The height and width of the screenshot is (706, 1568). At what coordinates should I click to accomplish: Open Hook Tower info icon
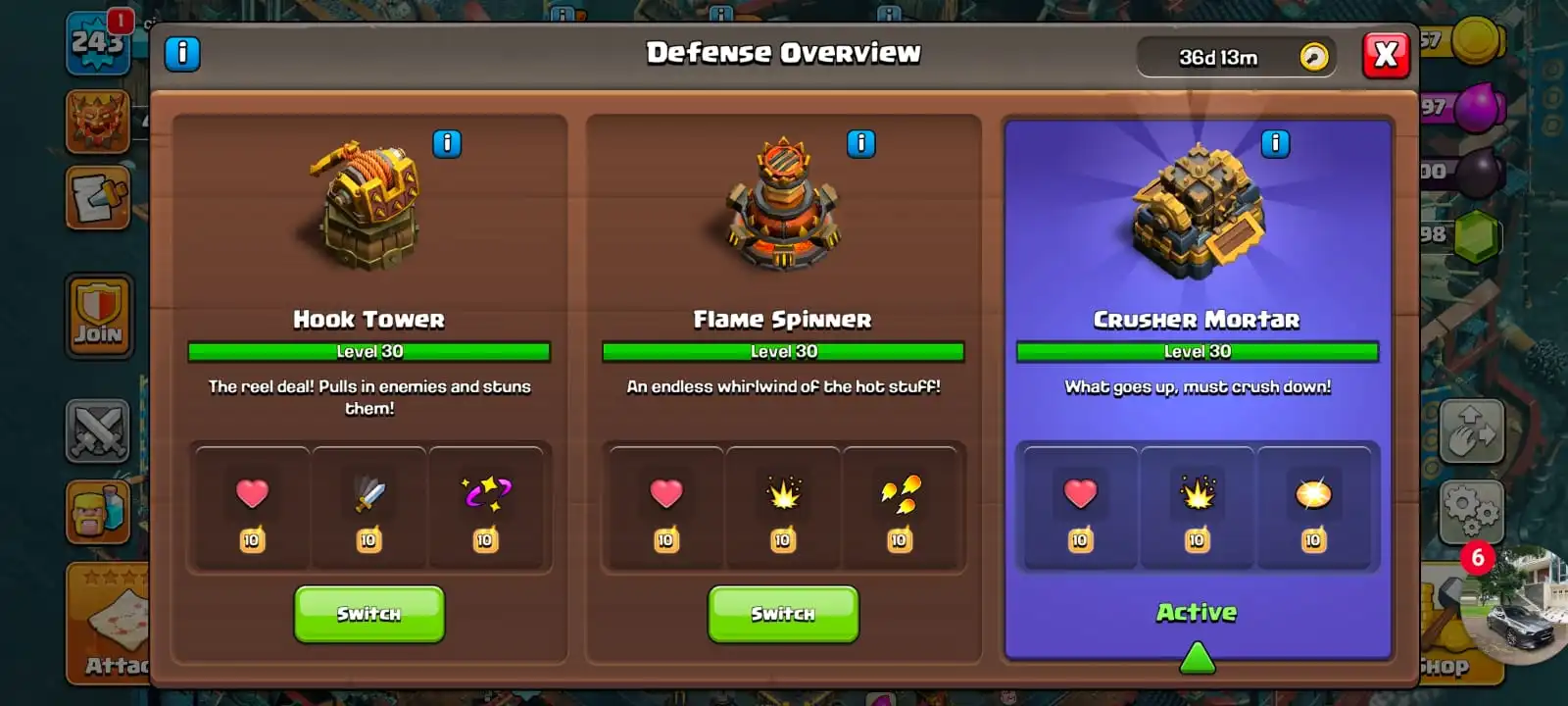tap(447, 144)
